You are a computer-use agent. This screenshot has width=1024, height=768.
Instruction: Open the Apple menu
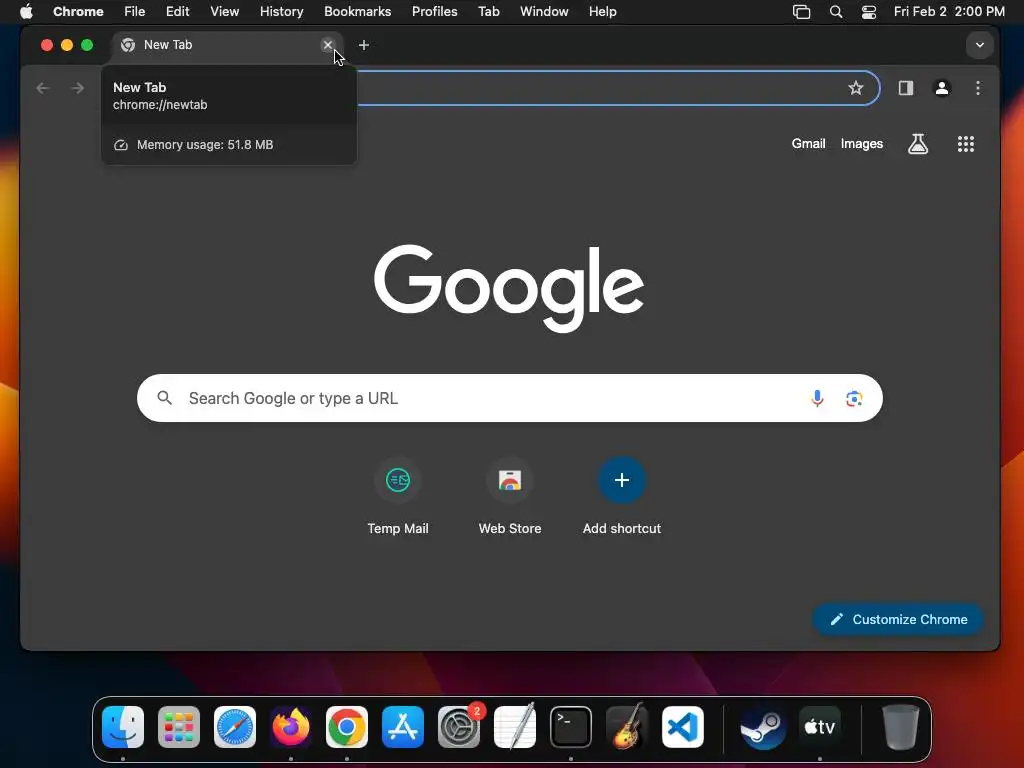point(26,11)
